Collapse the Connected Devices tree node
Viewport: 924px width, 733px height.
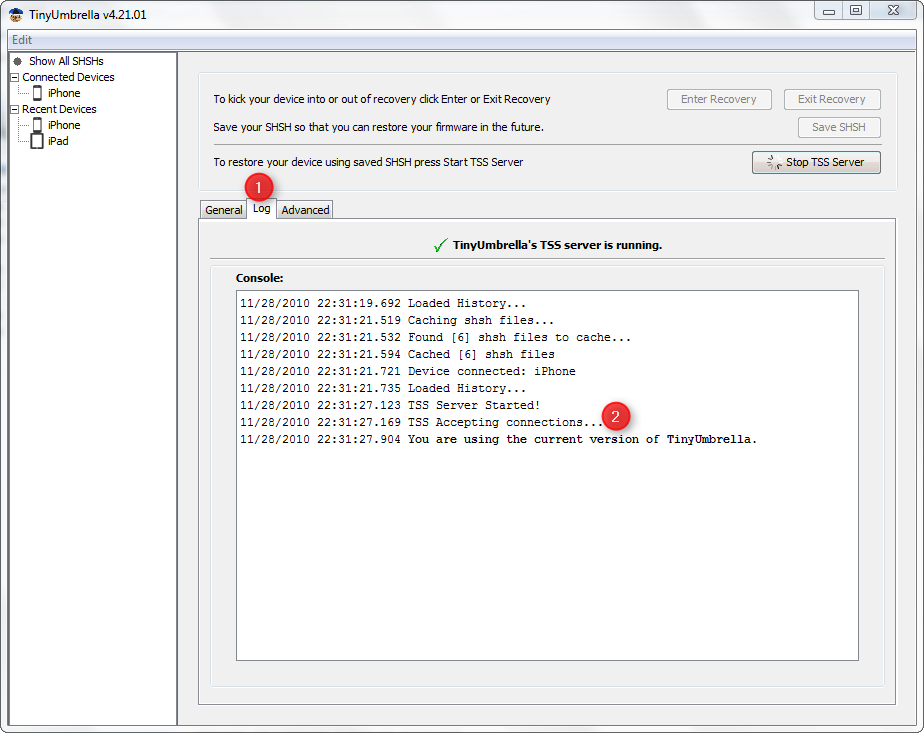(x=15, y=77)
